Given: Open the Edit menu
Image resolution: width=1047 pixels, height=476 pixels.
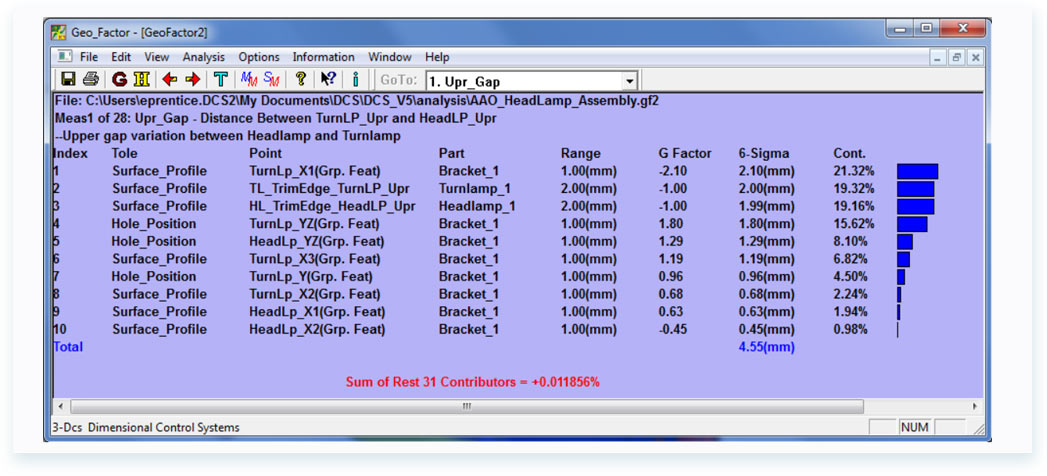Looking at the screenshot, I should point(121,57).
